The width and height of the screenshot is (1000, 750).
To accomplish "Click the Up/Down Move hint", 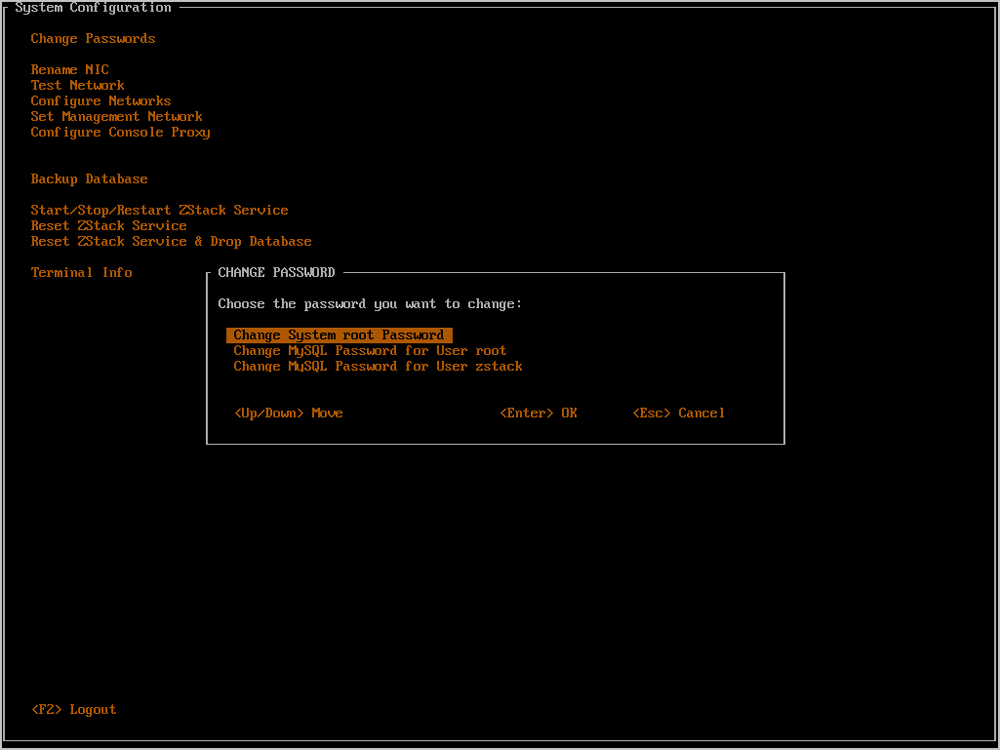I will point(288,413).
